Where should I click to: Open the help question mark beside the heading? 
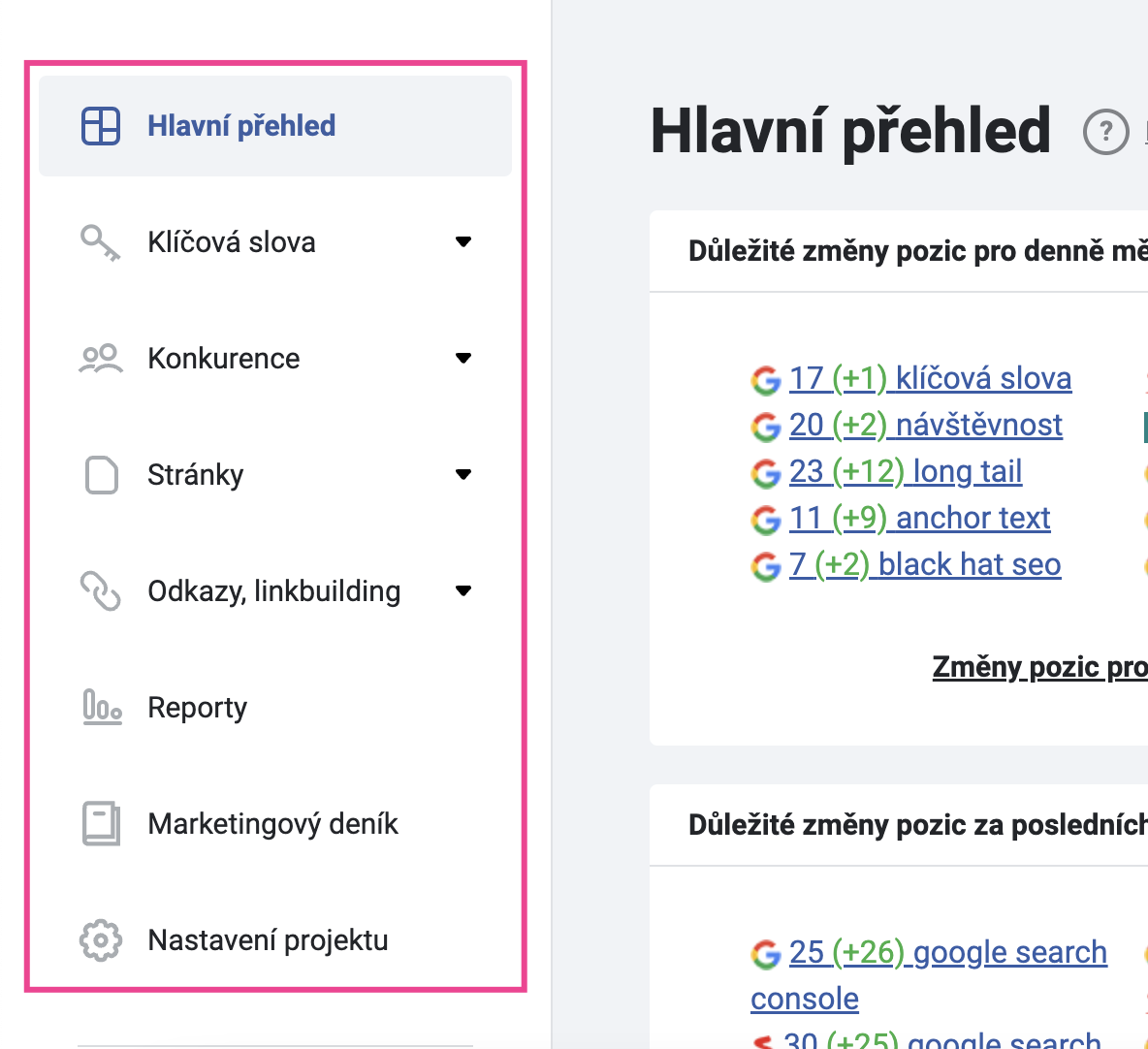click(x=1105, y=132)
